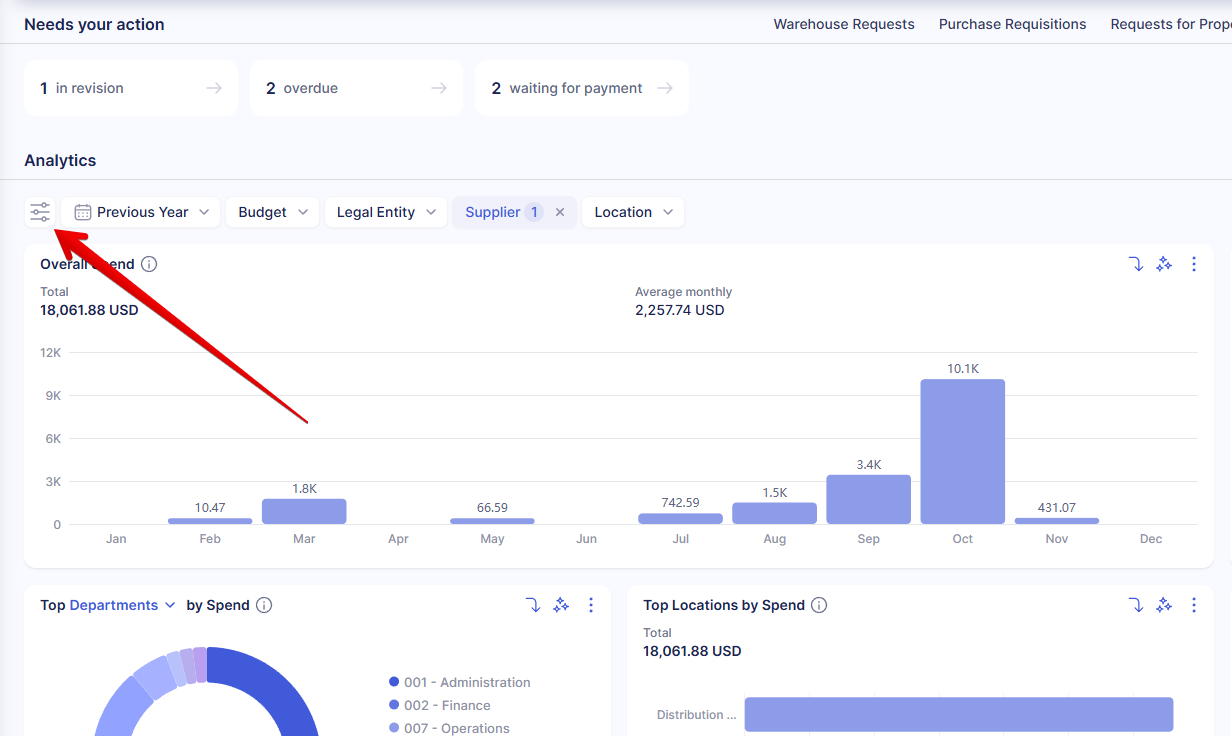The width and height of the screenshot is (1232, 736).
Task: Click the drill-down arrow icon on Overall Spend
Action: [x=1135, y=264]
